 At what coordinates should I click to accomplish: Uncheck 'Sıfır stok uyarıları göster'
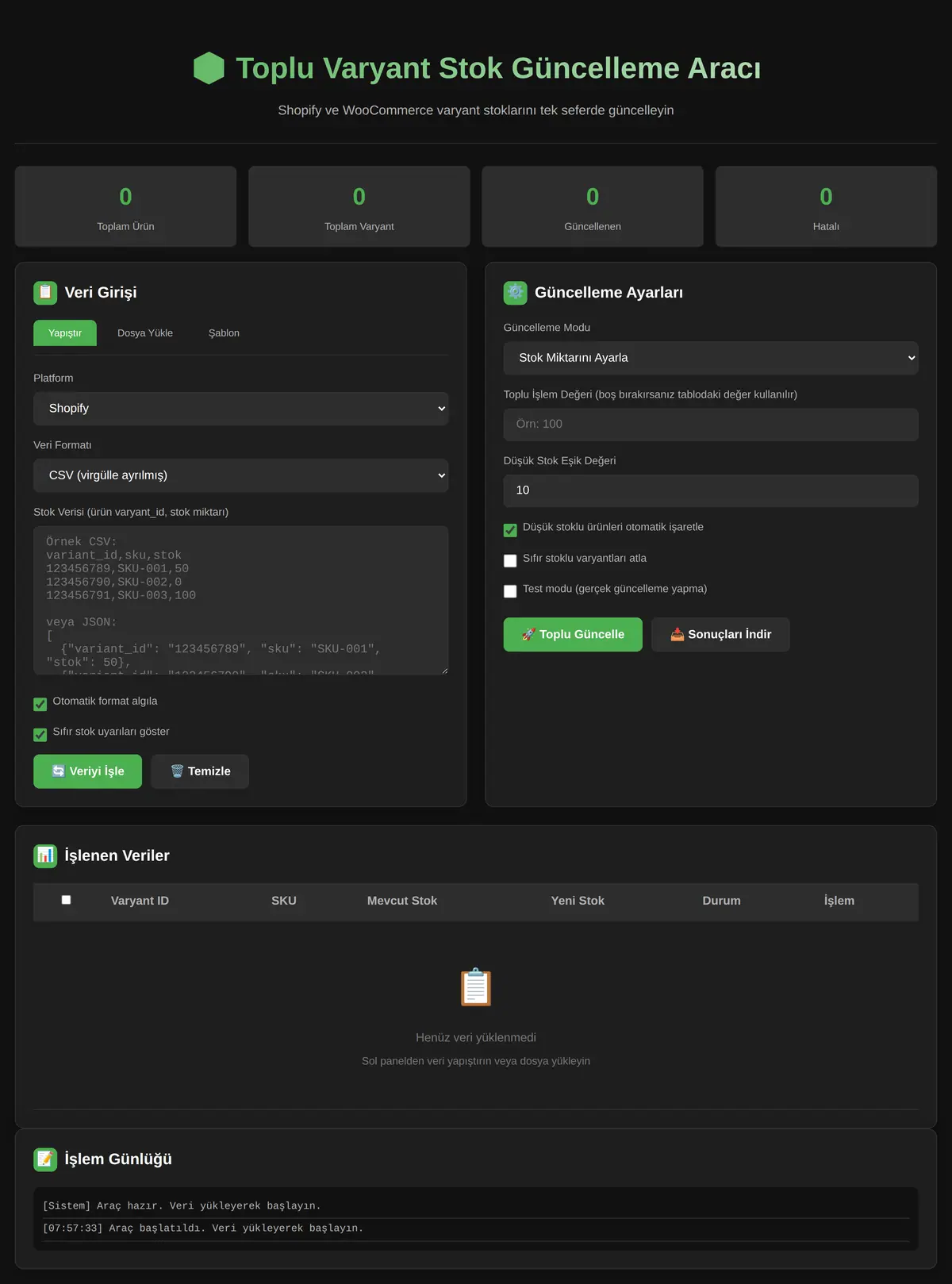pos(40,734)
